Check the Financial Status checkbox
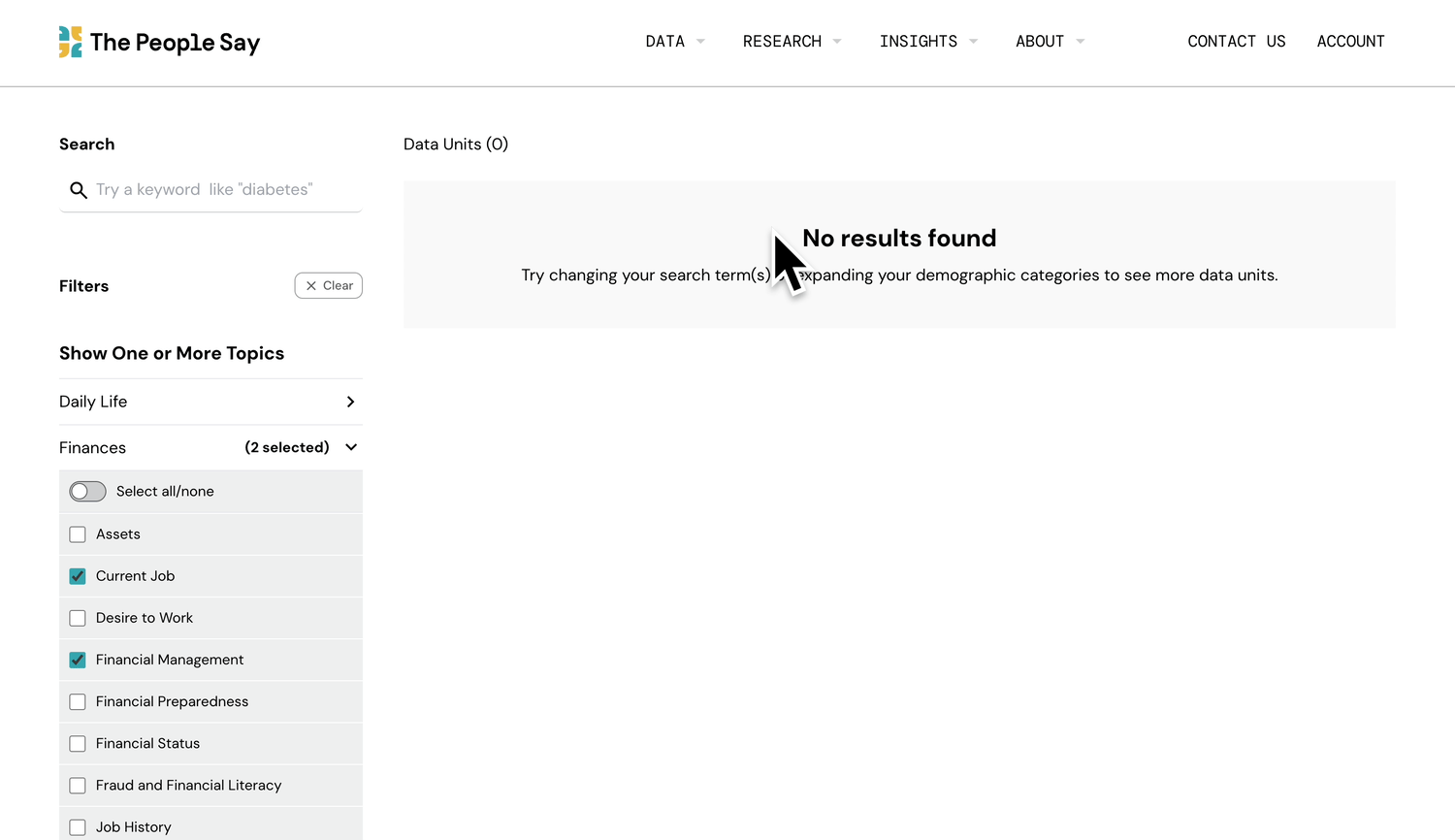The height and width of the screenshot is (840, 1455). point(78,744)
